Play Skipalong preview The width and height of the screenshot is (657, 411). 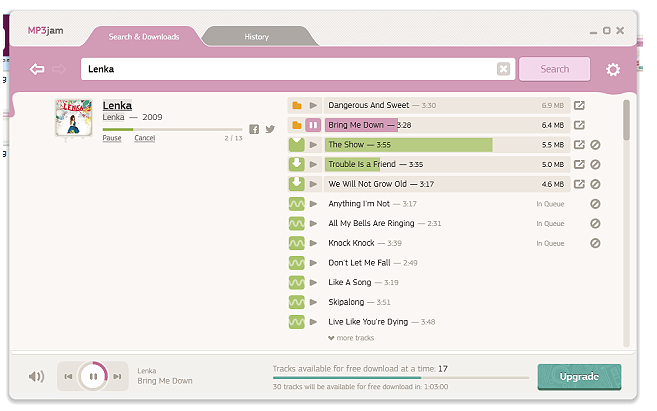313,302
